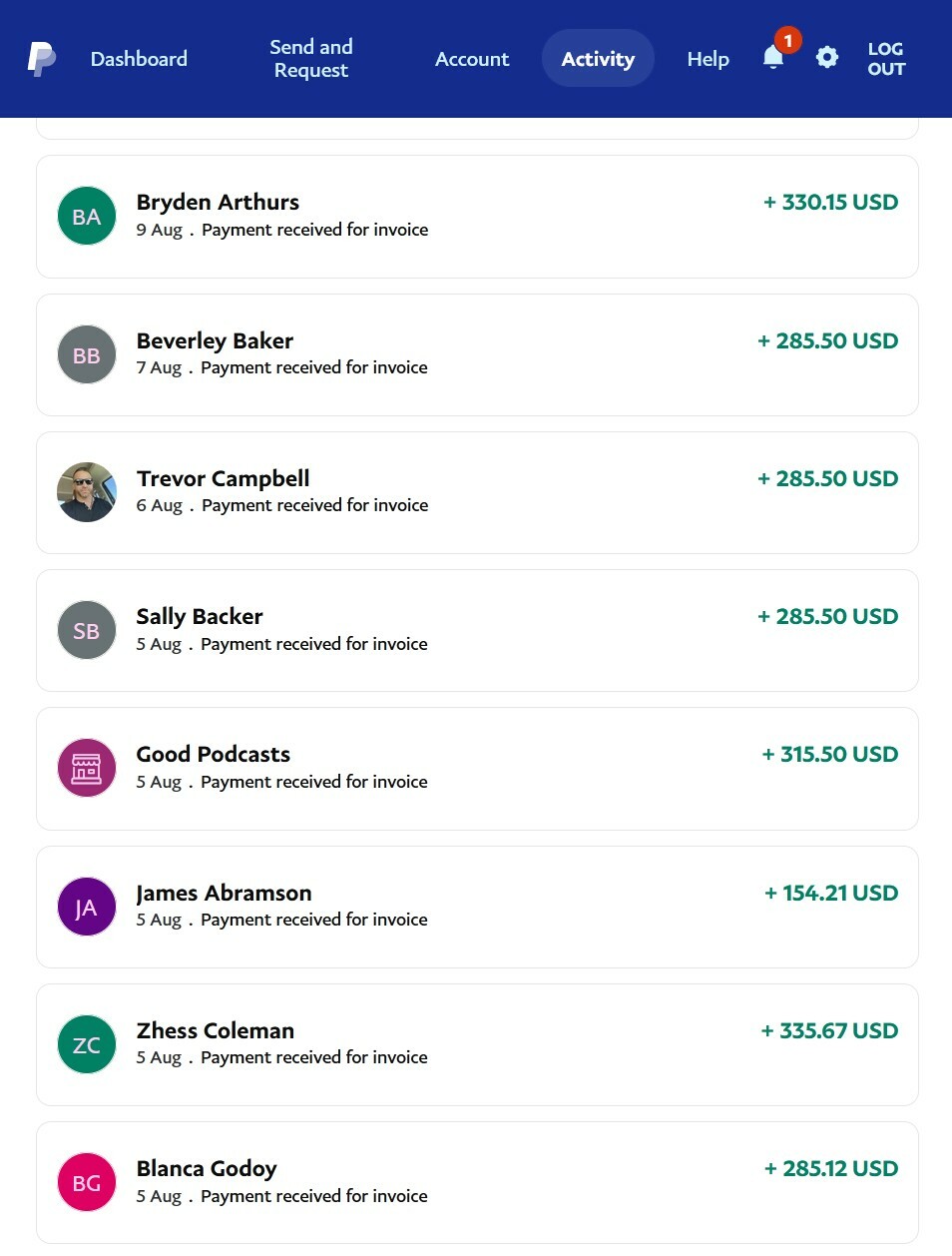952x1256 pixels.
Task: Open the notifications bell
Action: [773, 58]
